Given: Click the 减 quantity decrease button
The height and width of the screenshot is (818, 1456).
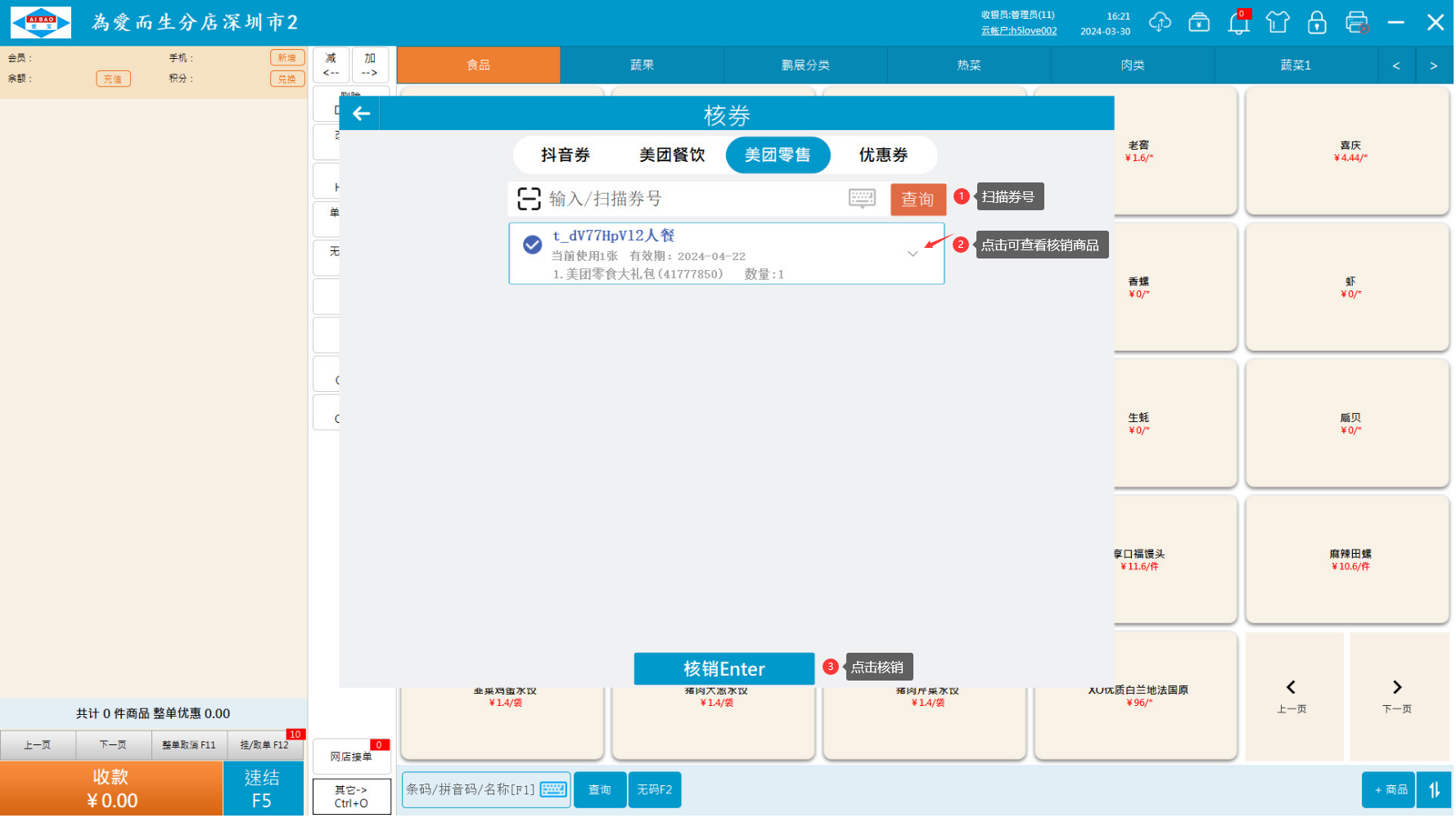Looking at the screenshot, I should click(331, 65).
